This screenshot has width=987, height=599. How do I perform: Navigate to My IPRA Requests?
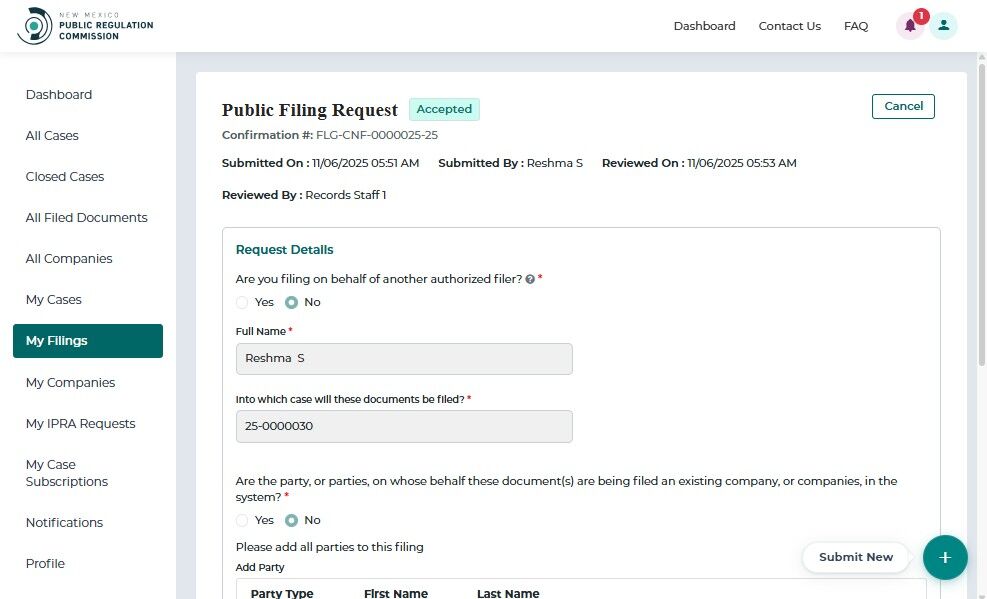[80, 423]
